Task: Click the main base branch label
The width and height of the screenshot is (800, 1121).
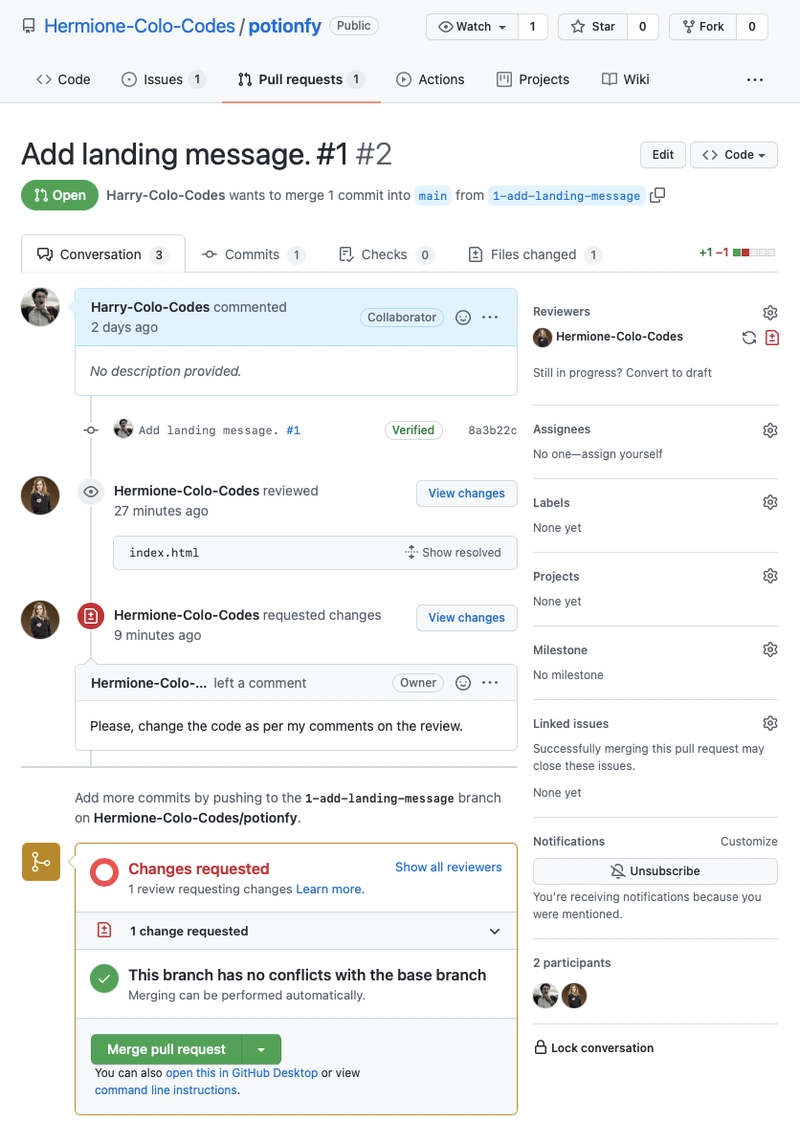Action: (433, 196)
